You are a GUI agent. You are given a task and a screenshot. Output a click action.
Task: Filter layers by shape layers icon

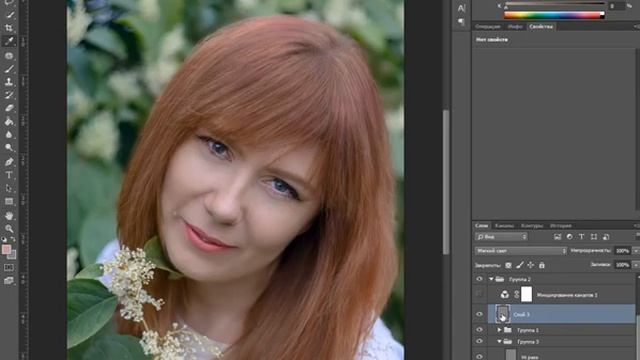tap(594, 237)
